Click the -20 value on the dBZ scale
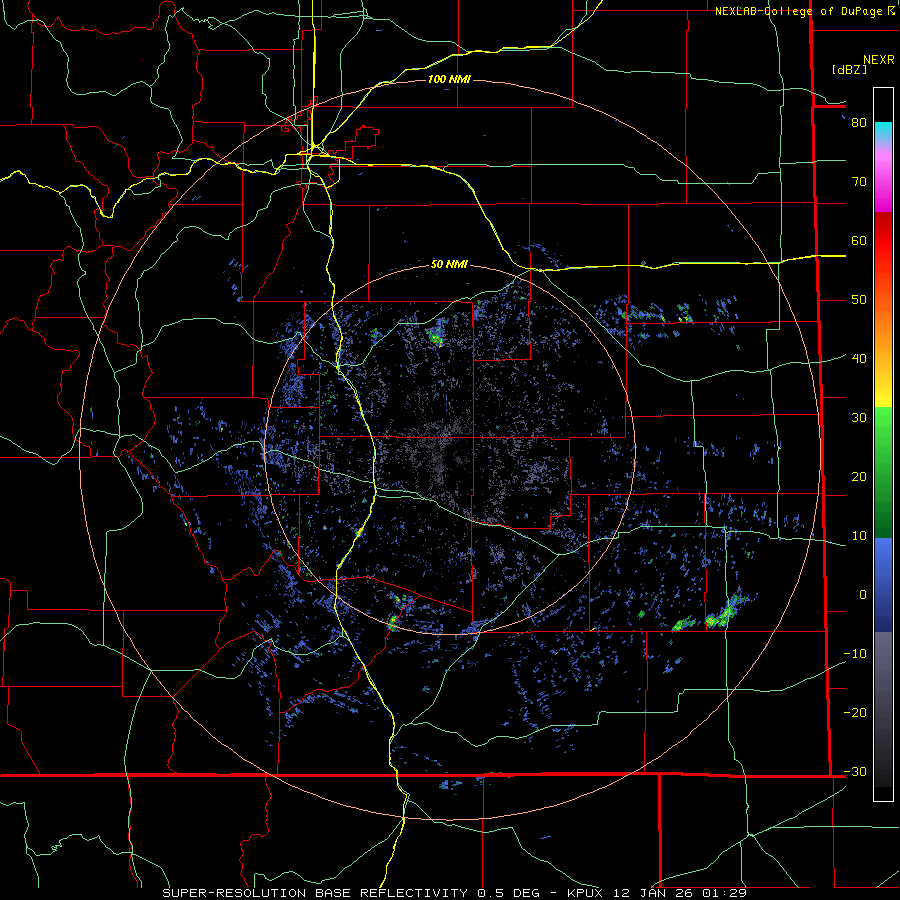The height and width of the screenshot is (900, 900). [x=855, y=712]
